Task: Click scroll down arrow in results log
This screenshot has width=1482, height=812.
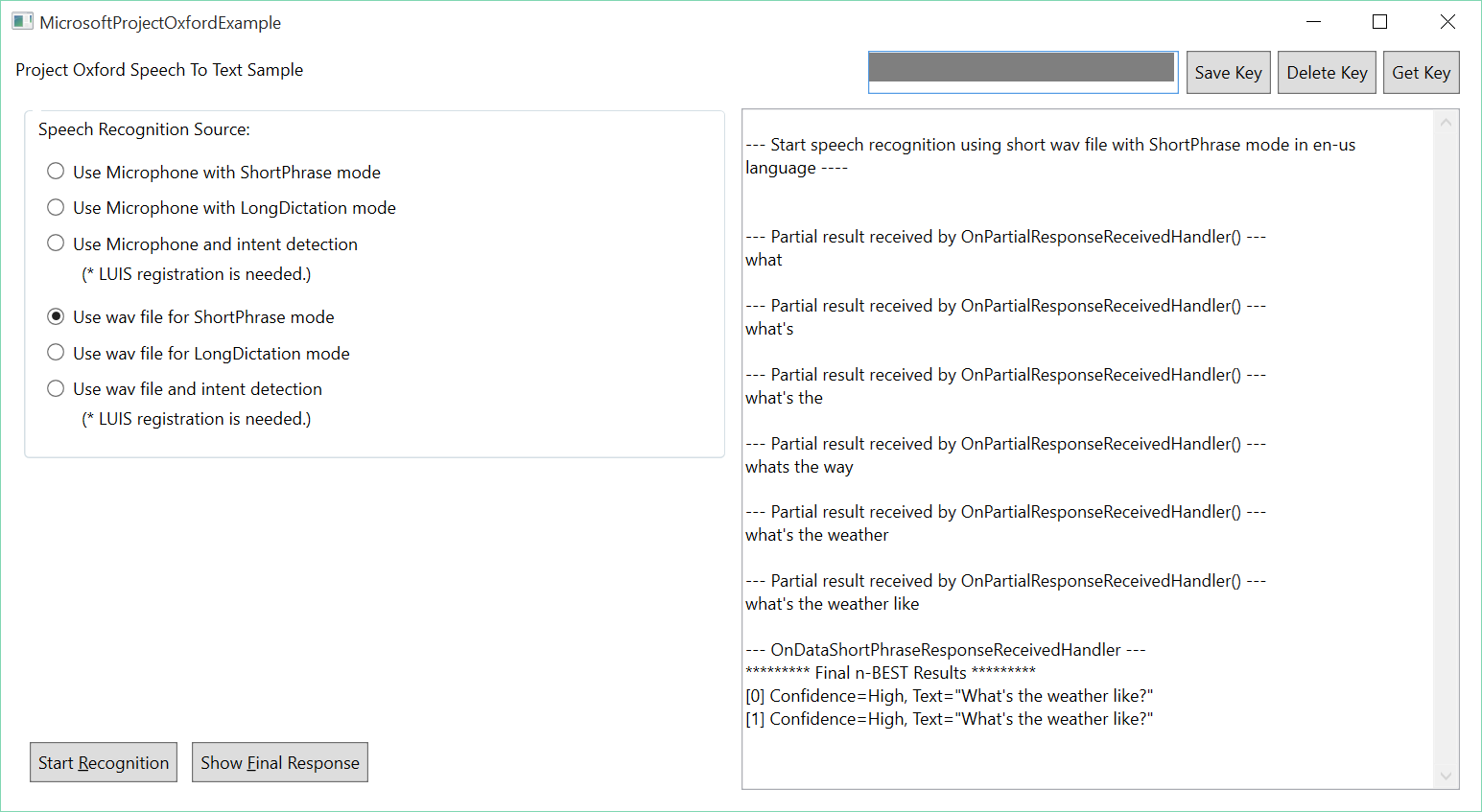Action: tap(1447, 777)
